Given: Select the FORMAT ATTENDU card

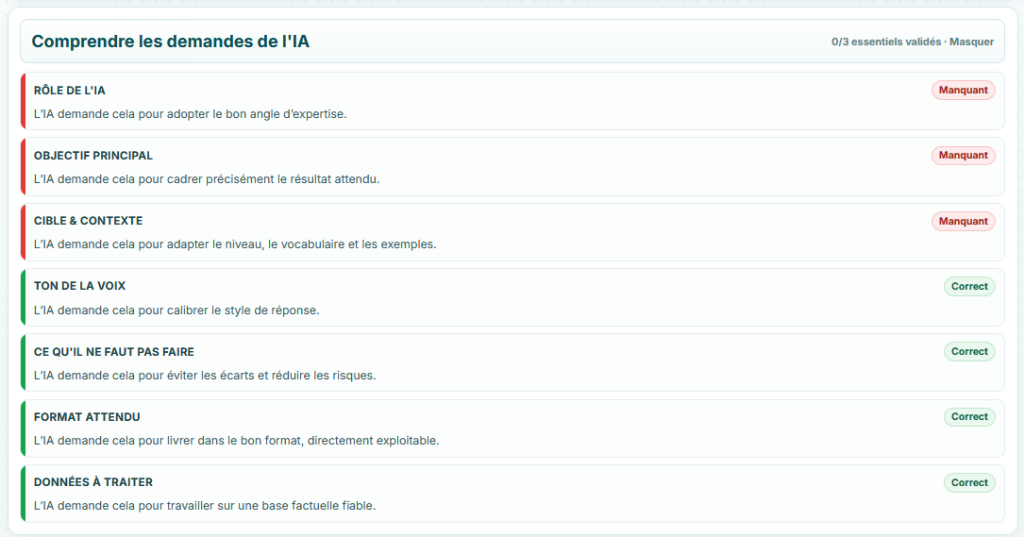Looking at the screenshot, I should point(512,428).
